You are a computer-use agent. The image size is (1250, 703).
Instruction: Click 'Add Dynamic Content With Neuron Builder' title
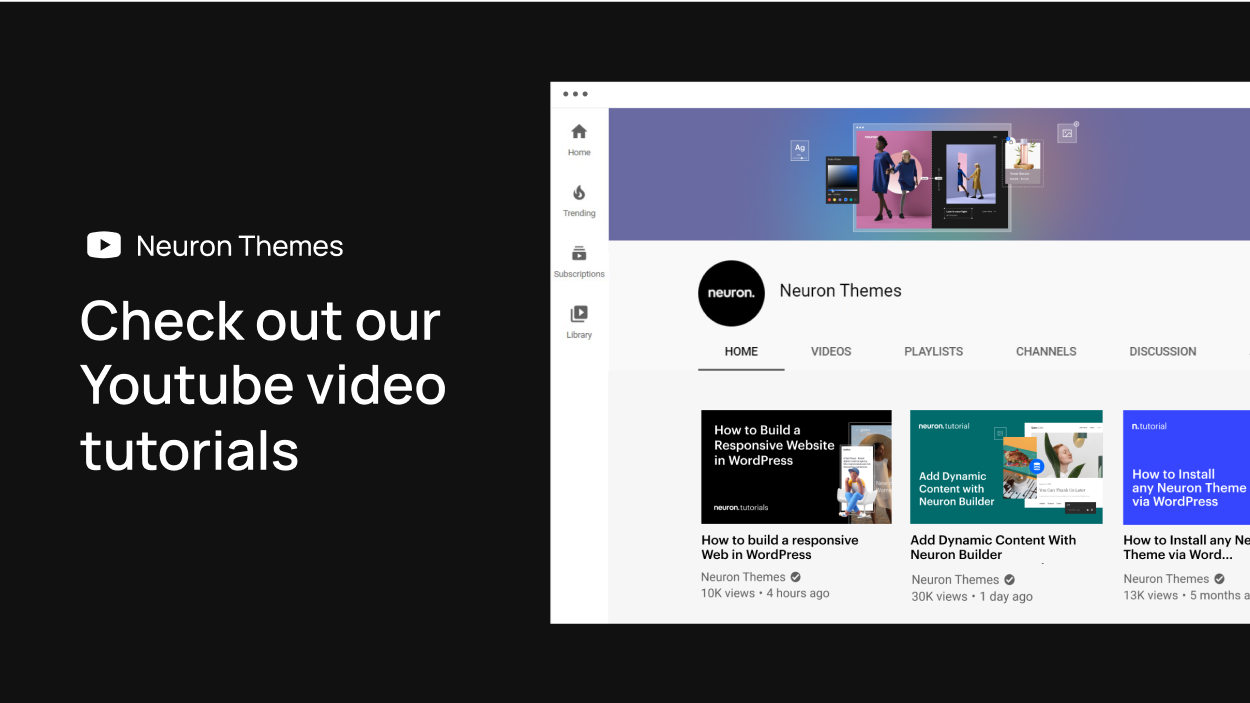[993, 547]
